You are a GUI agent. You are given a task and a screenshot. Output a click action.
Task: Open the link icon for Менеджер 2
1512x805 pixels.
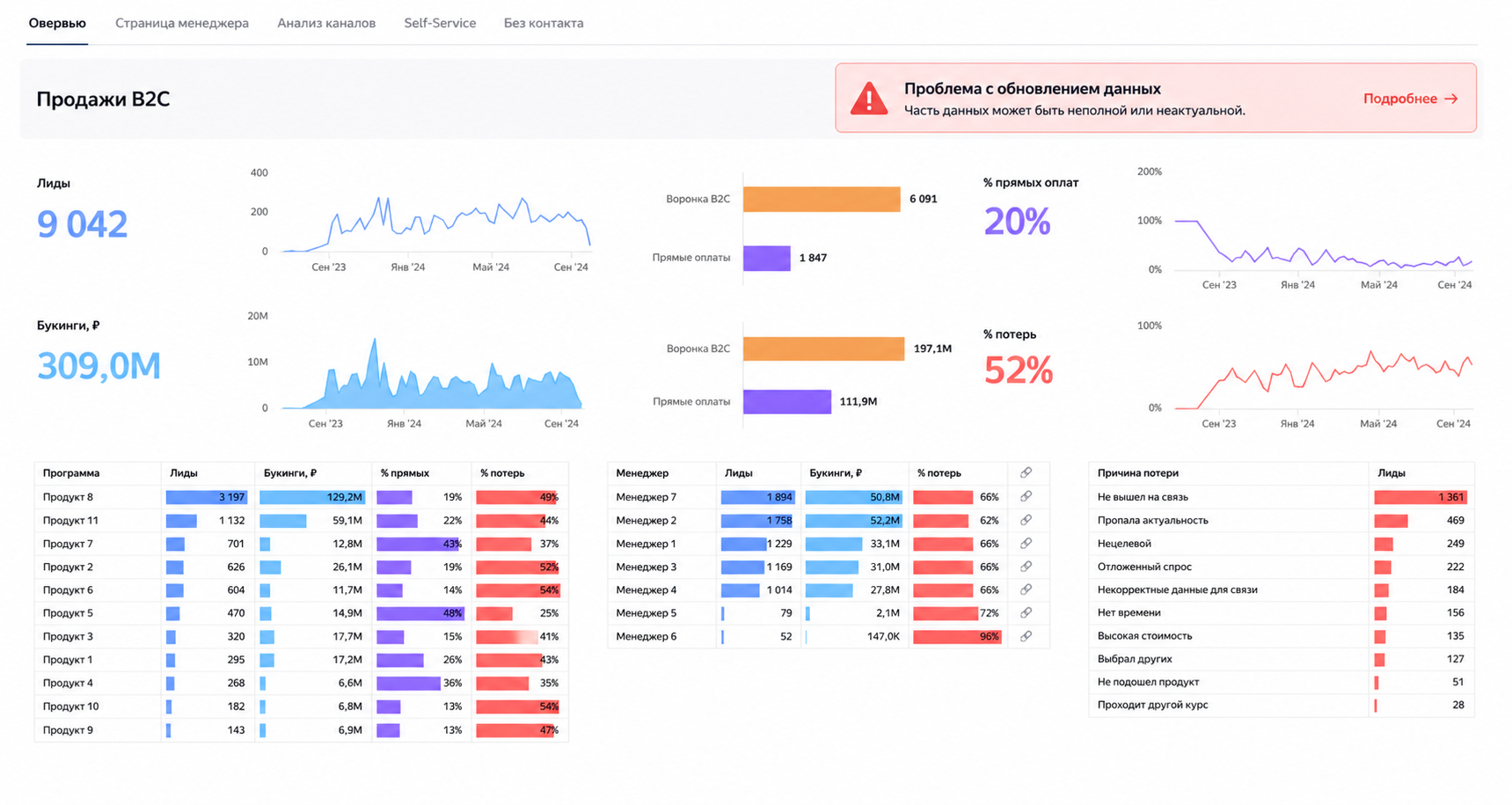tap(1026, 520)
